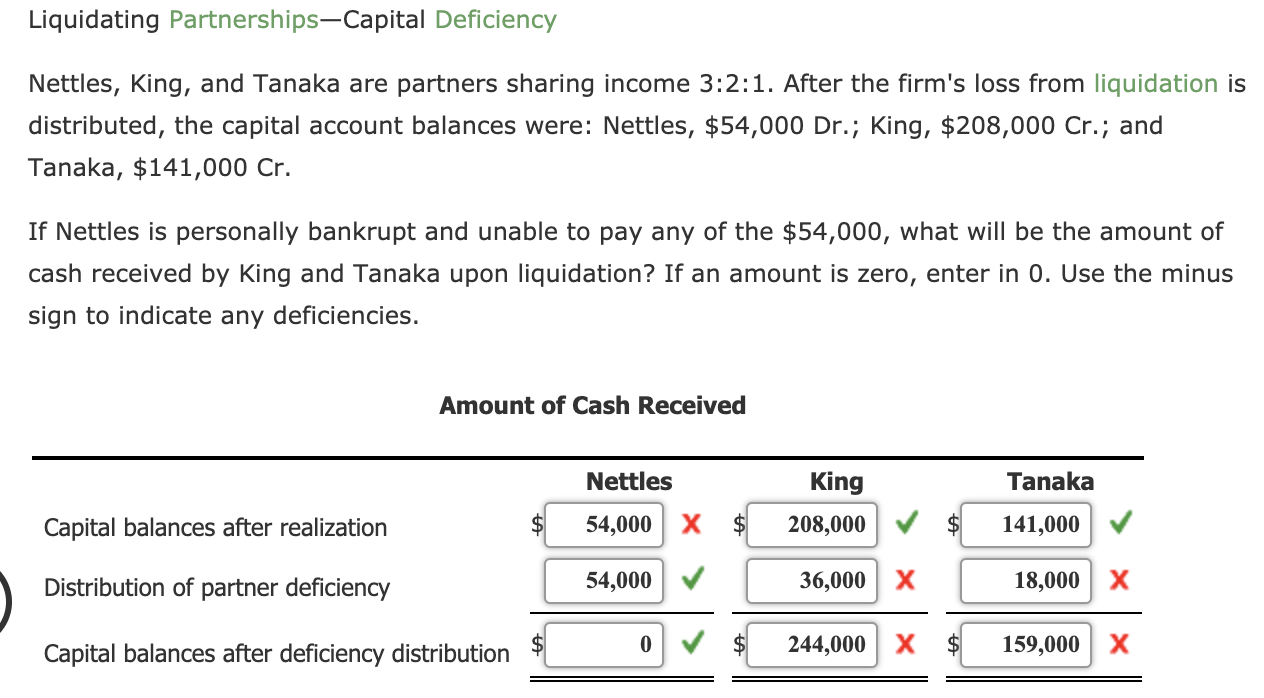This screenshot has height=698, width=1264.
Task: Open the liquidation glossary link
Action: tap(1155, 83)
